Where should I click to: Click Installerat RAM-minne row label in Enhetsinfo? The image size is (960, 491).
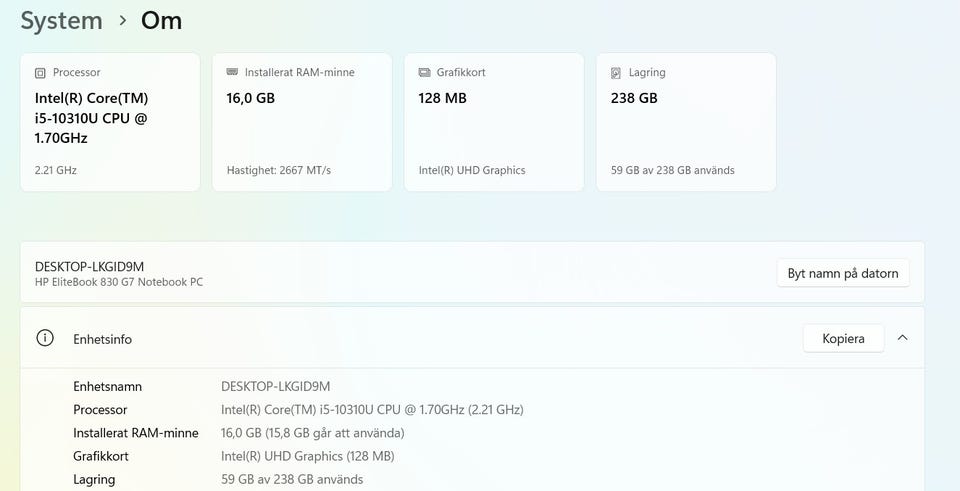pyautogui.click(x=136, y=433)
